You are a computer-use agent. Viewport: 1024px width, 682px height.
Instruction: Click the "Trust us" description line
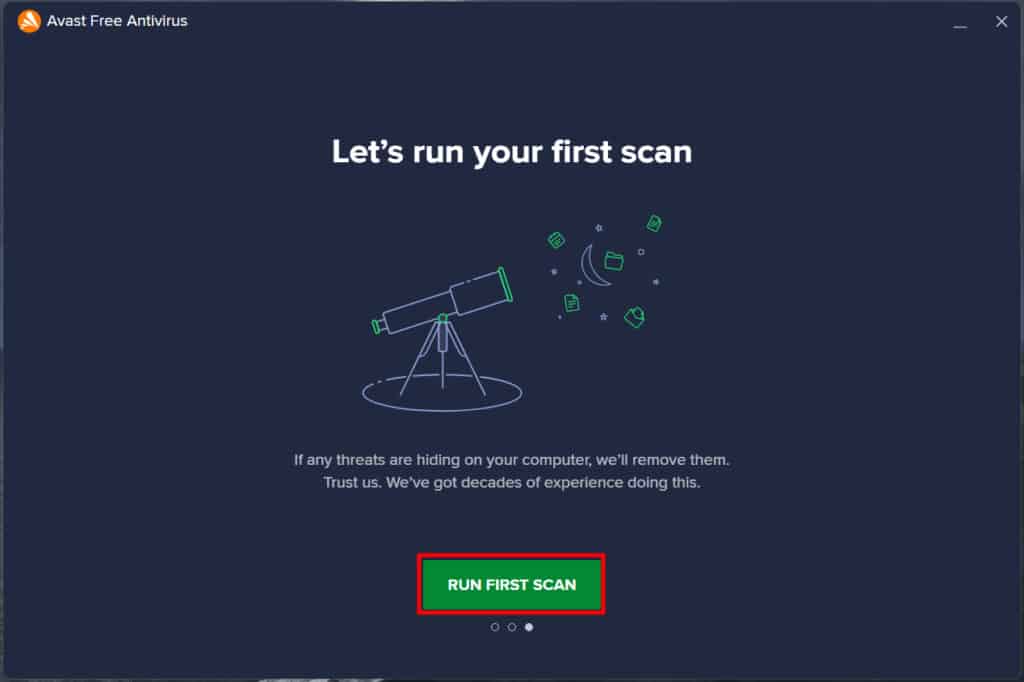(511, 483)
